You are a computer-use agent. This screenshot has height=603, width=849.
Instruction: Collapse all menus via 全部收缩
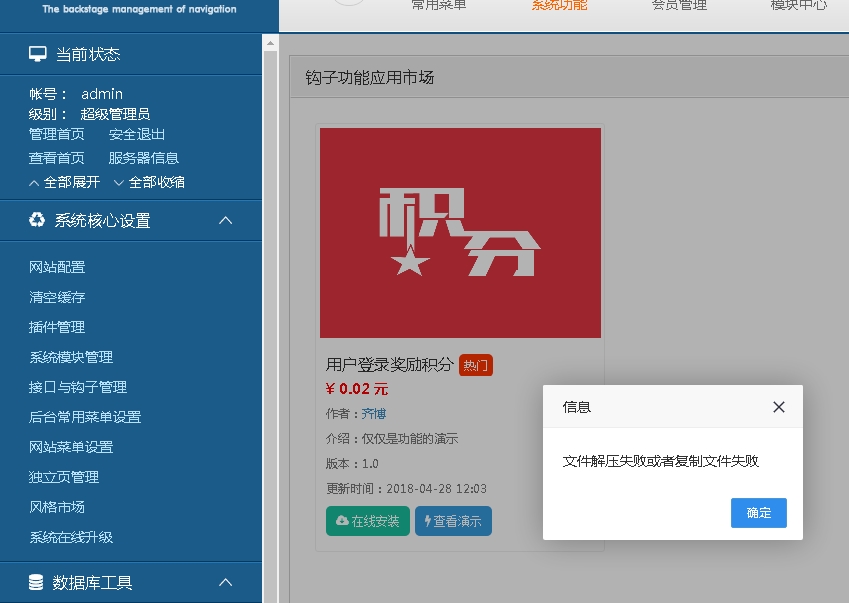click(x=149, y=182)
